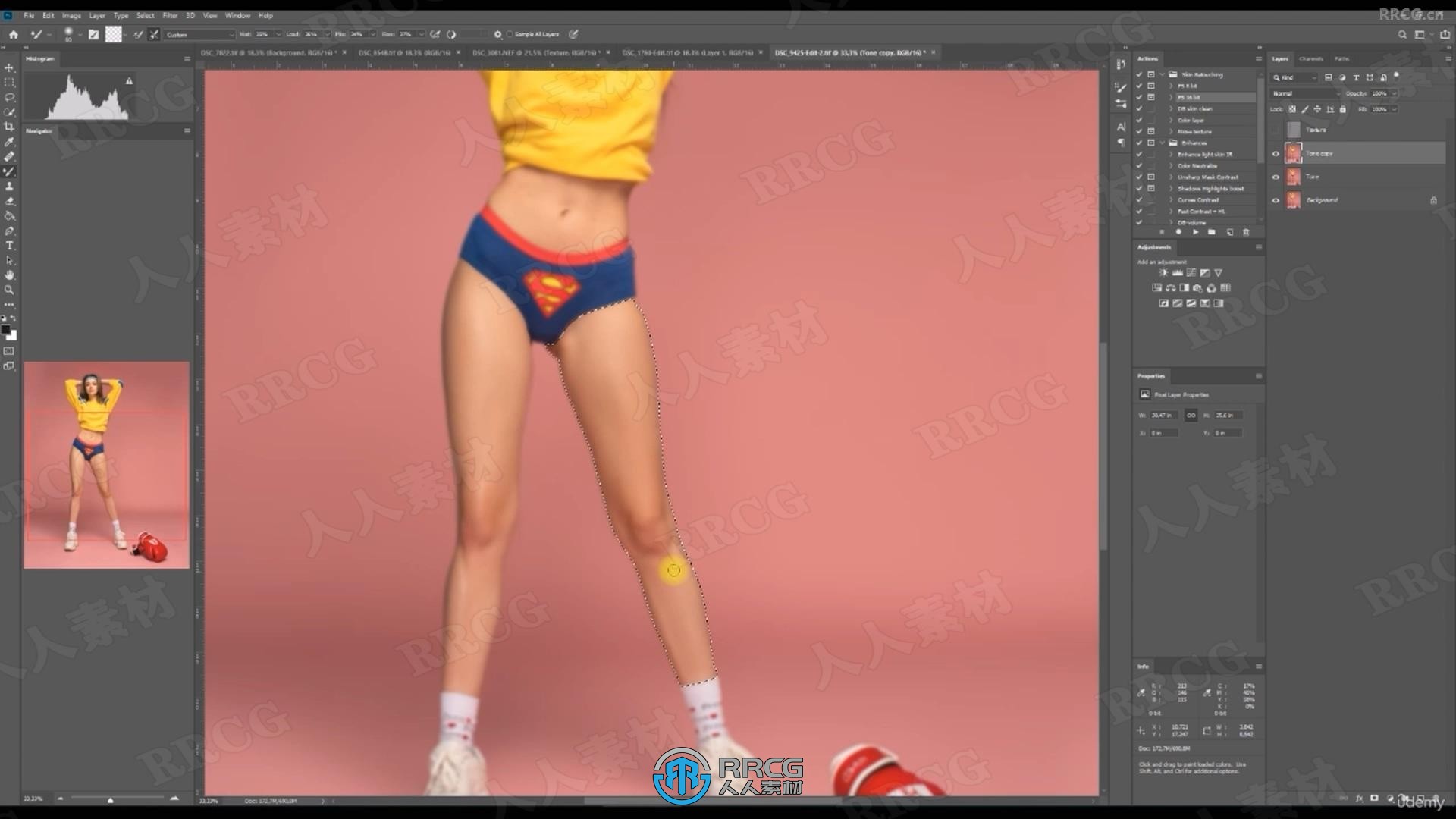
Task: Click the histogram cached data warning icon
Action: point(129,81)
